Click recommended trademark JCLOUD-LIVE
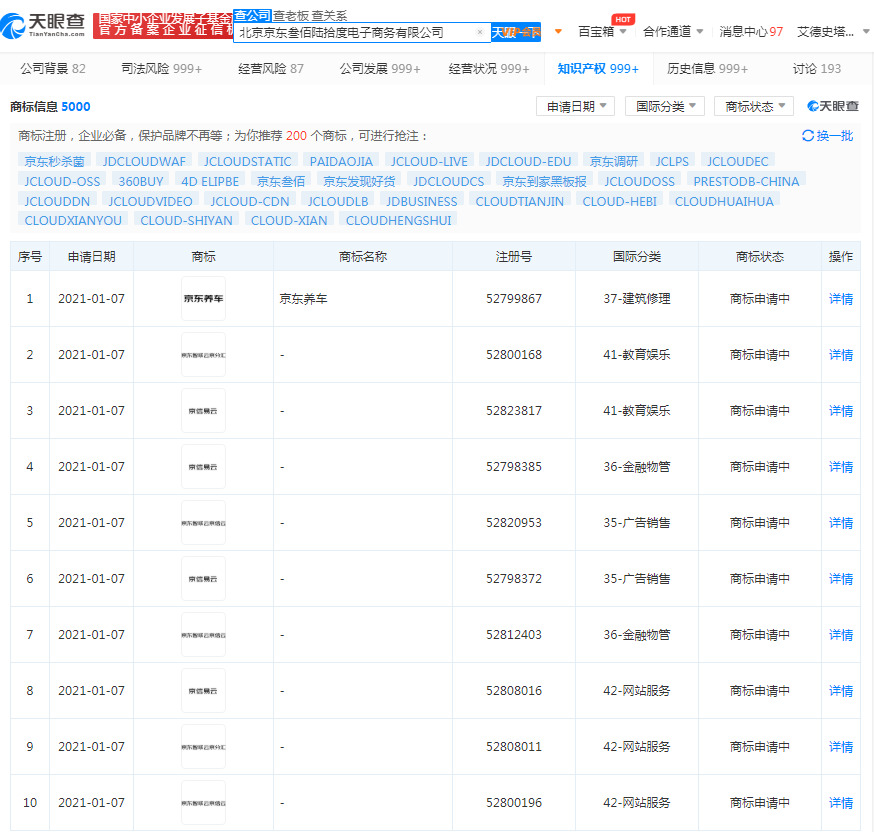The height and width of the screenshot is (832, 874). [429, 161]
